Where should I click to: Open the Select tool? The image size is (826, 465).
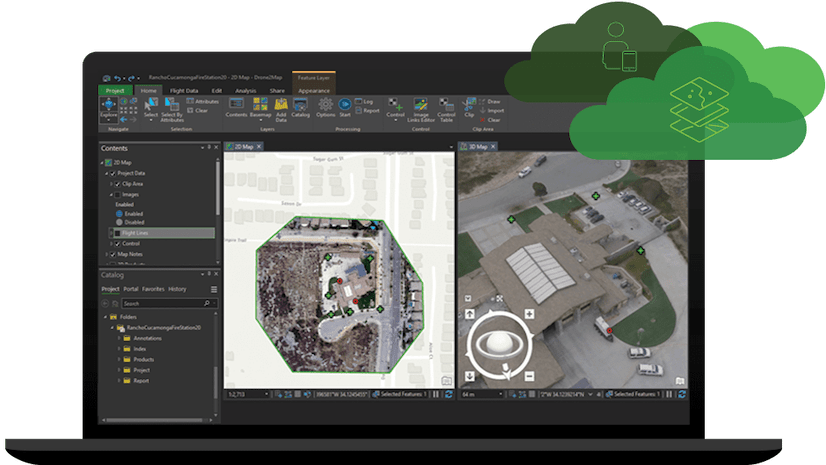click(x=151, y=108)
